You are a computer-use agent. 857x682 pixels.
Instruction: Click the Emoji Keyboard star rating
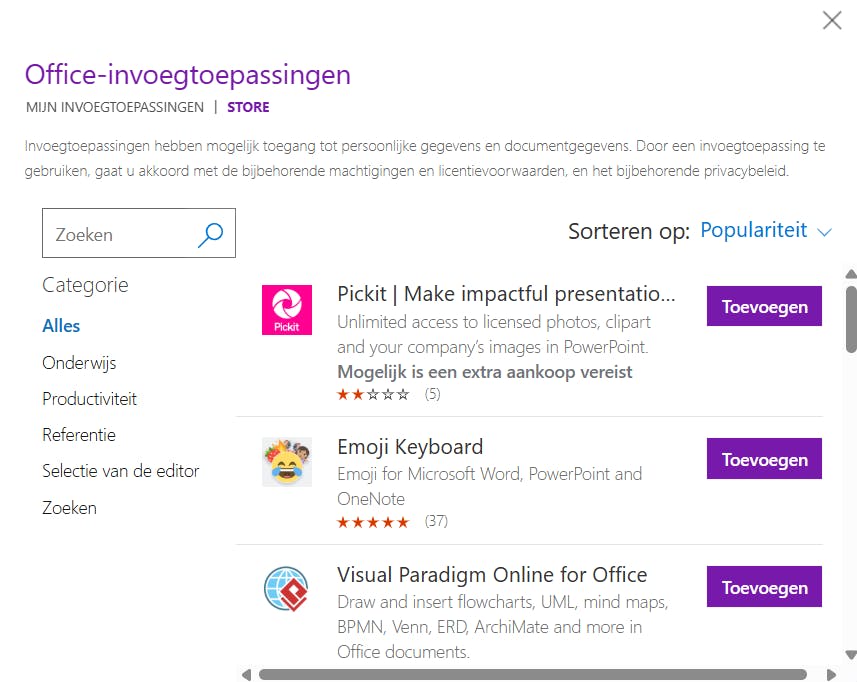tap(373, 522)
